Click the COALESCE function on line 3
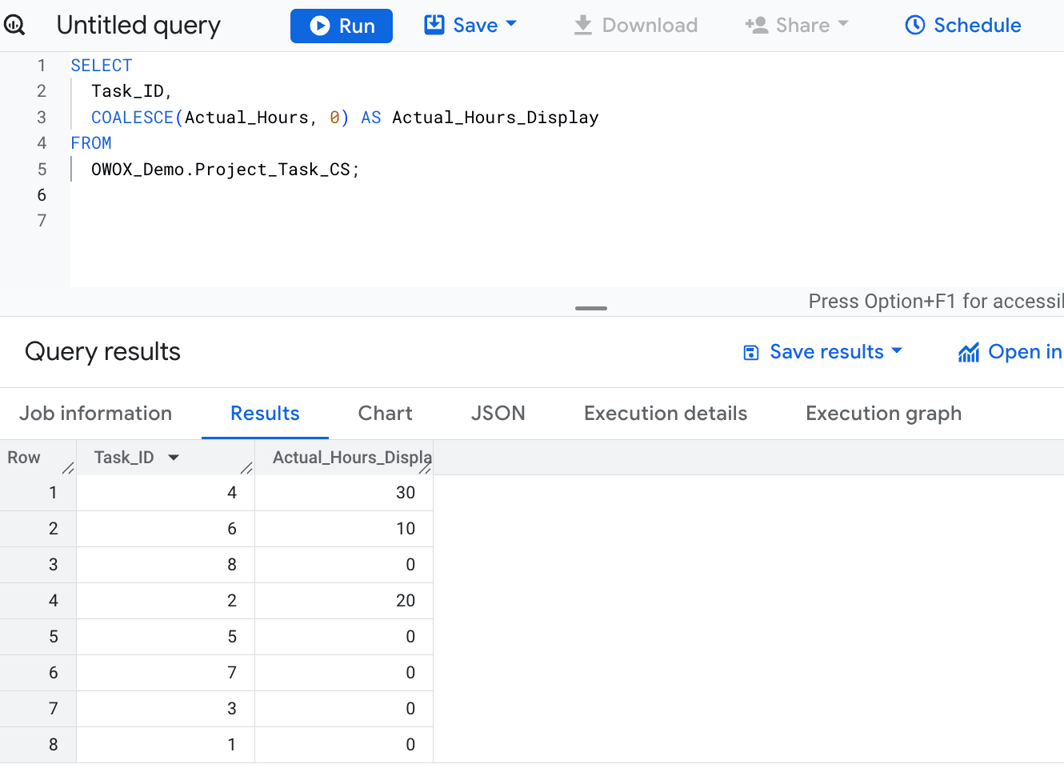Screen dimensions: 1064x768 pos(132,117)
